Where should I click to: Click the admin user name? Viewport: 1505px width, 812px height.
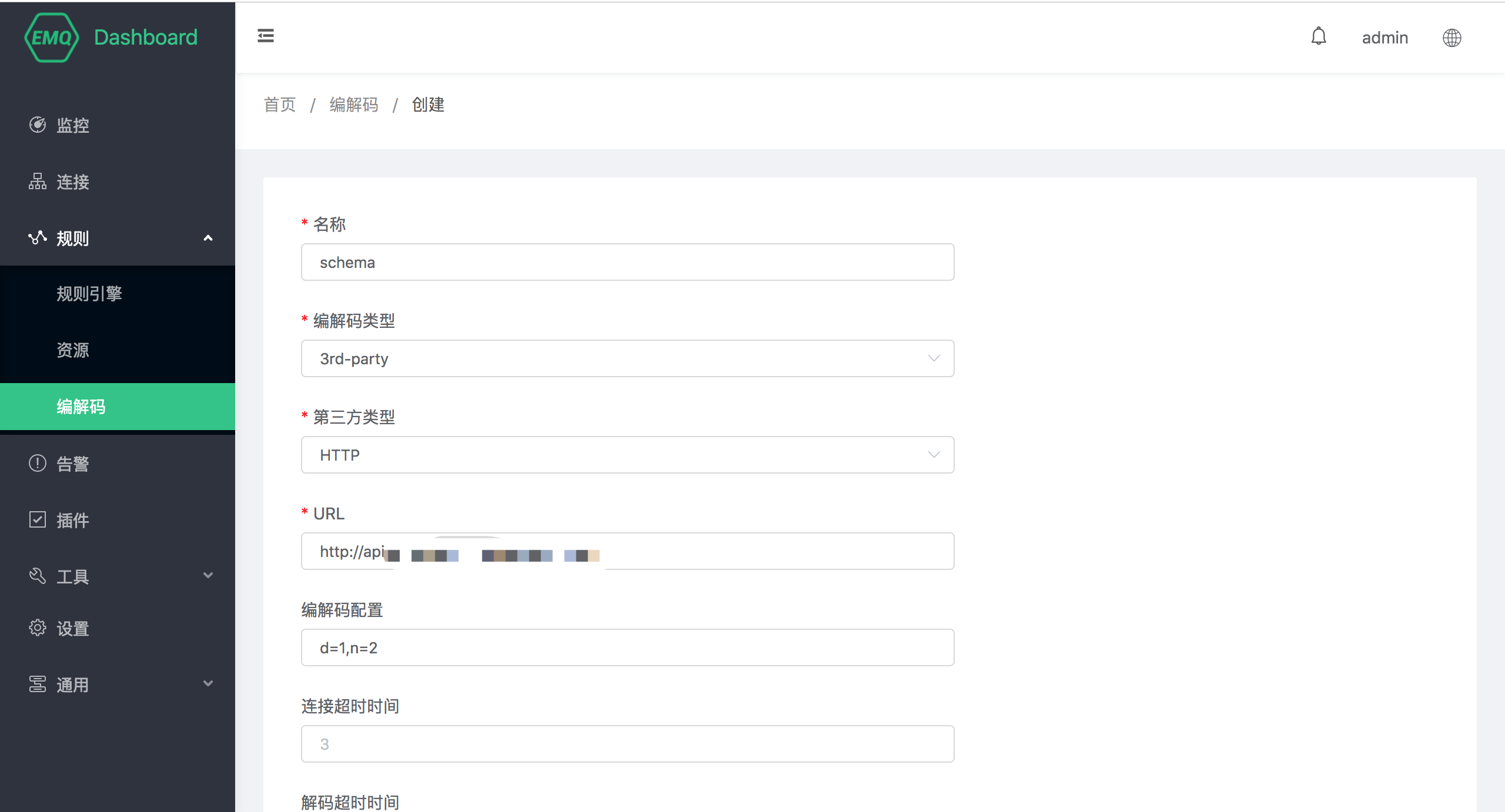pyautogui.click(x=1384, y=38)
